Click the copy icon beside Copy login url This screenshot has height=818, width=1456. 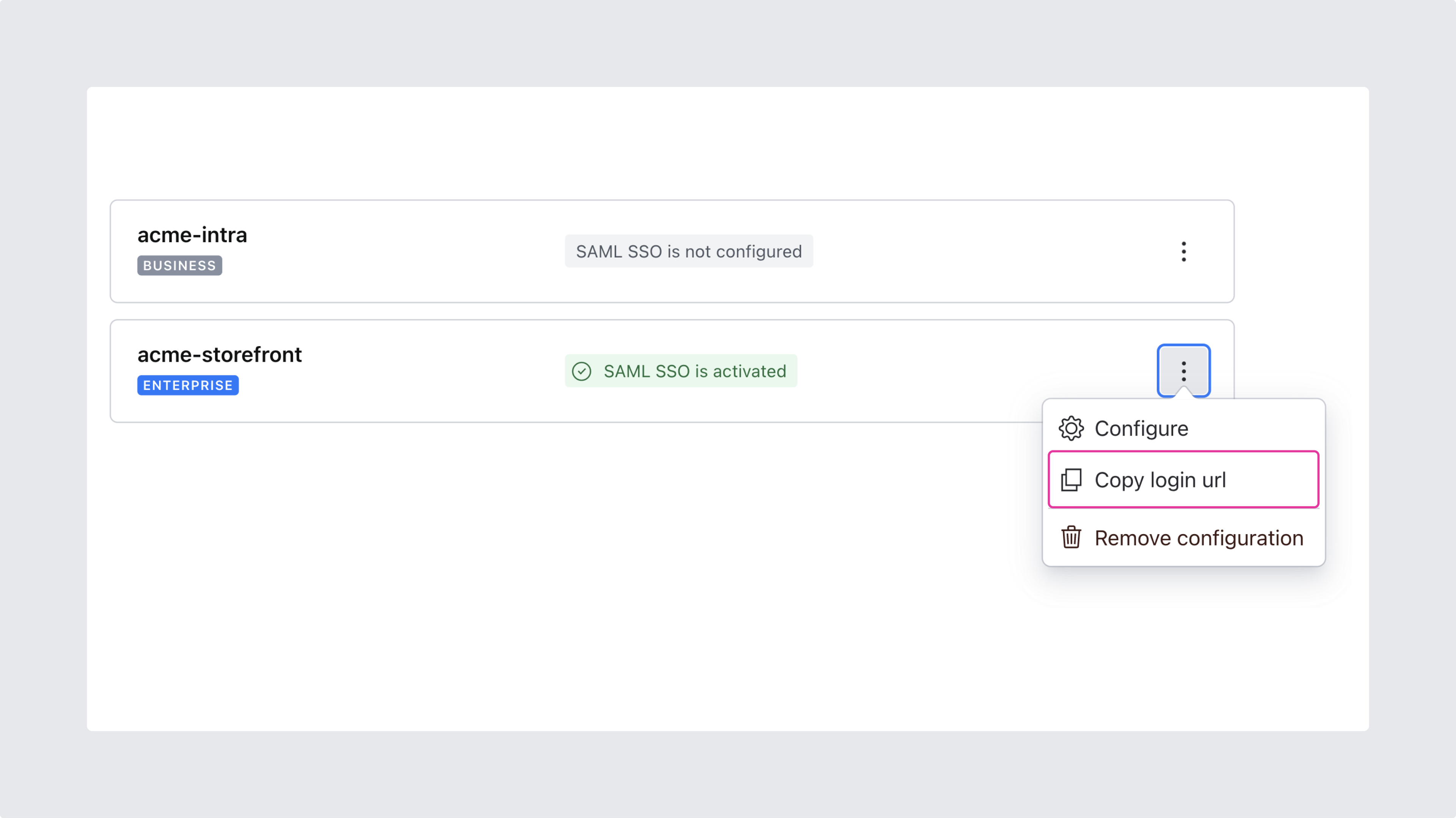[1071, 480]
